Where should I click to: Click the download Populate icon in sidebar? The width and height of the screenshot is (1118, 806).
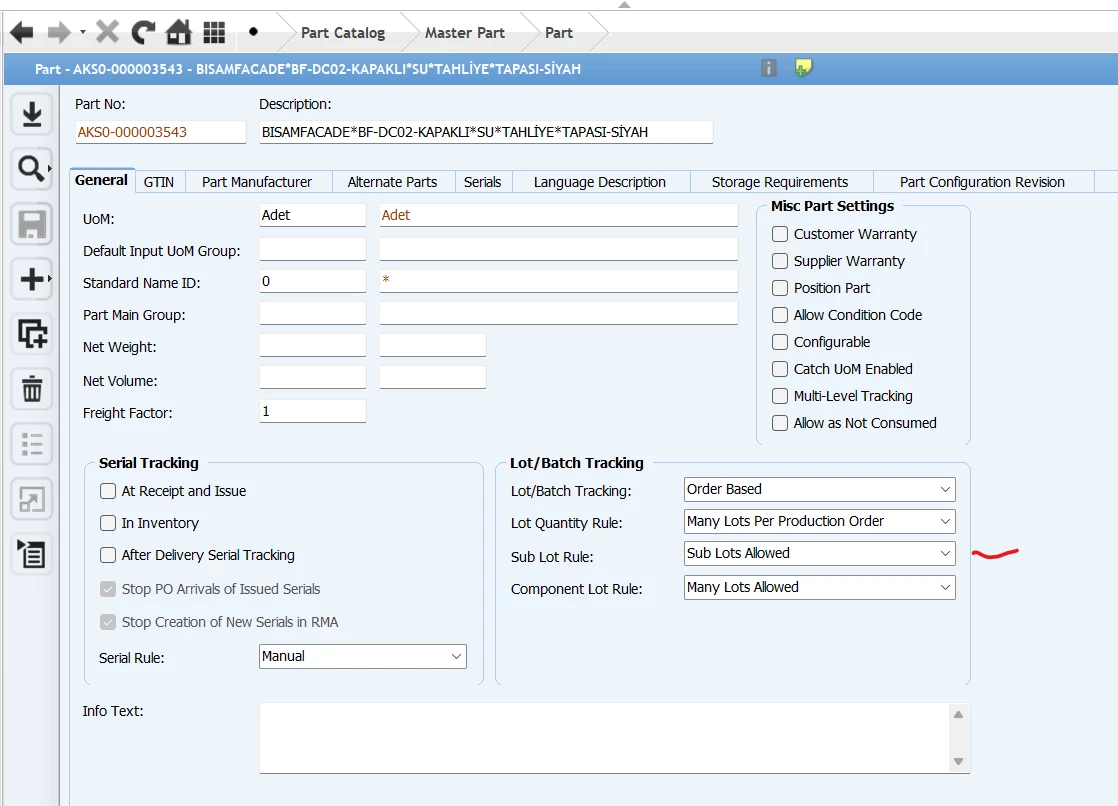pos(32,115)
